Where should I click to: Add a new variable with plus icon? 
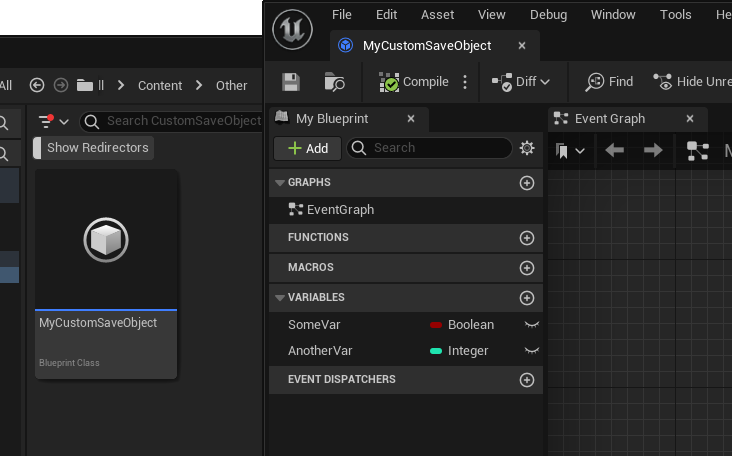click(527, 298)
